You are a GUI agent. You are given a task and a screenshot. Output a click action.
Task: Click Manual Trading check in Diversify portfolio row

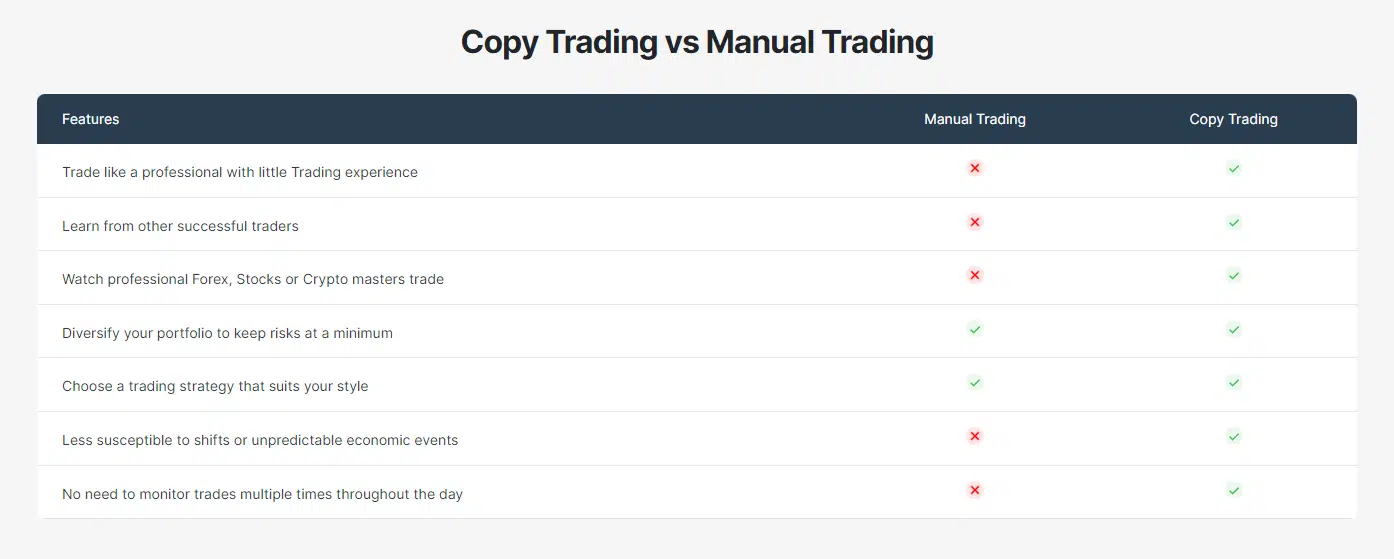click(975, 329)
